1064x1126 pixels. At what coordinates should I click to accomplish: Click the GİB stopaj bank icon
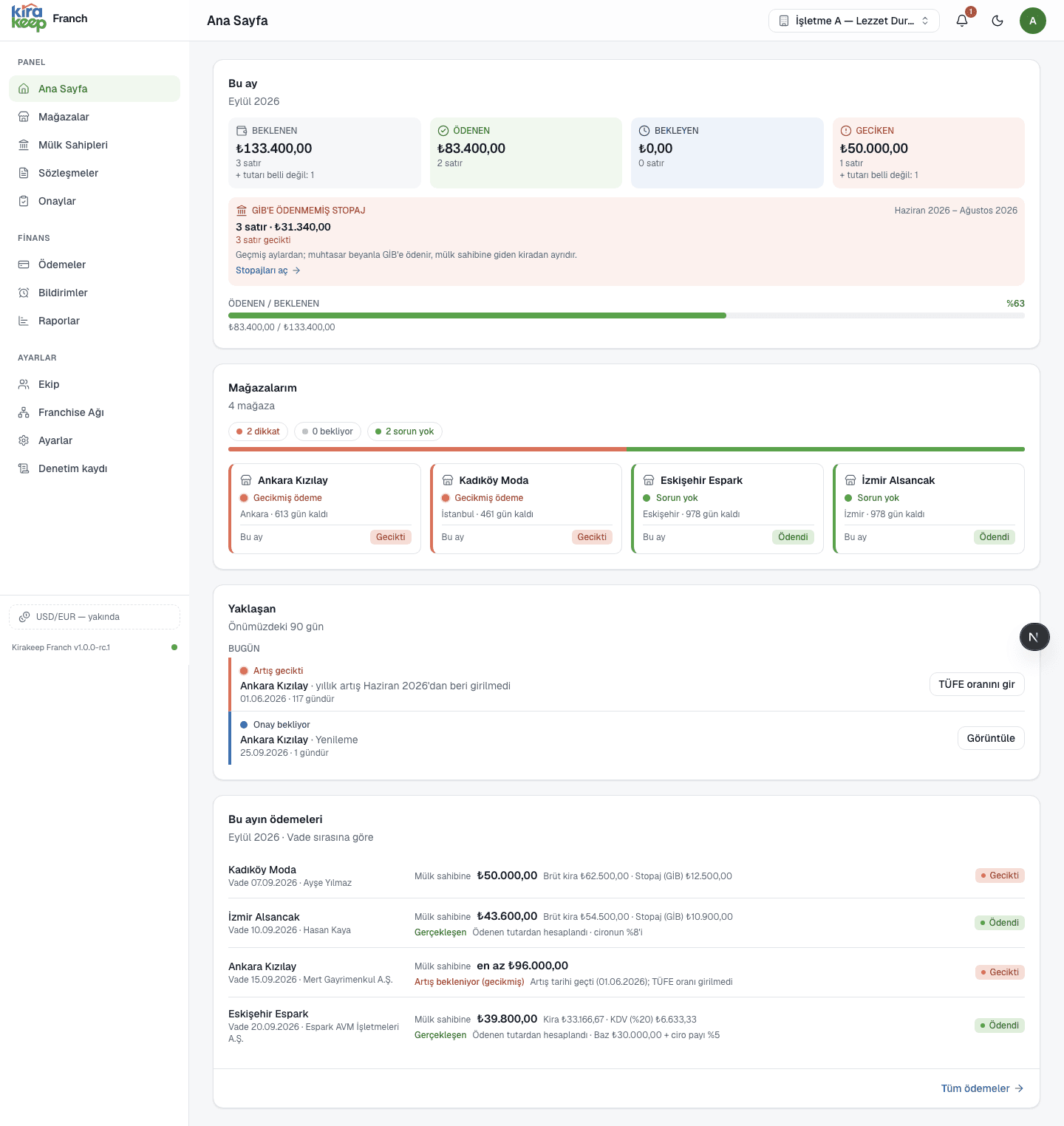(x=242, y=211)
